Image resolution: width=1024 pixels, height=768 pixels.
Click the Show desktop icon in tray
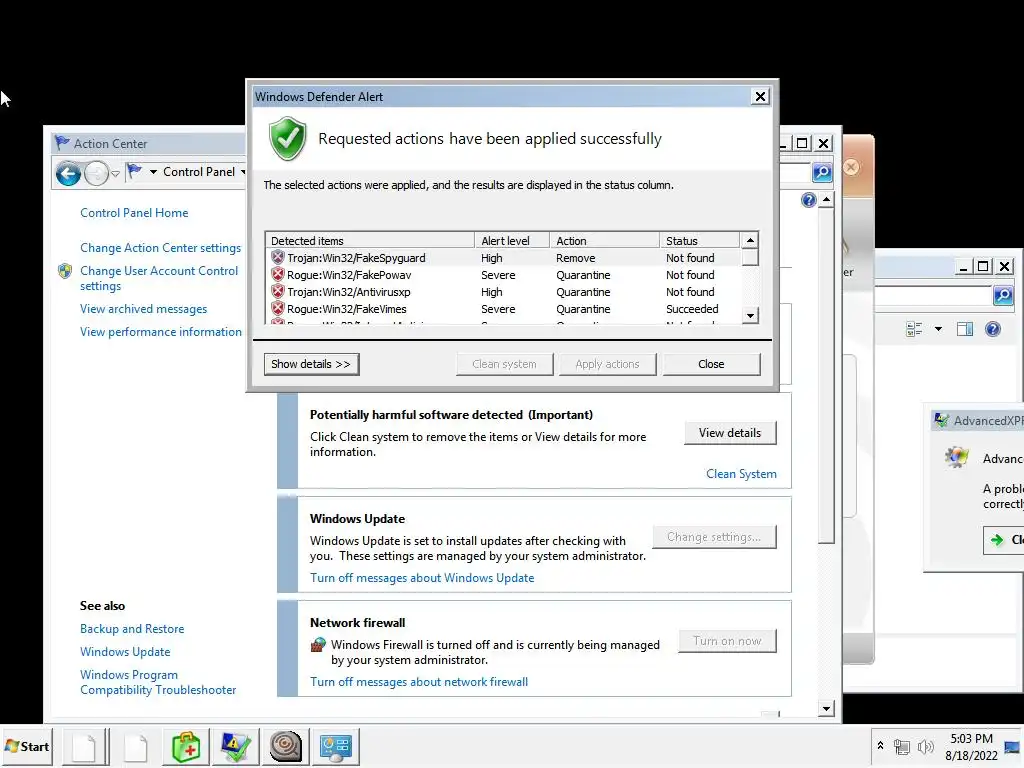[1013, 746]
